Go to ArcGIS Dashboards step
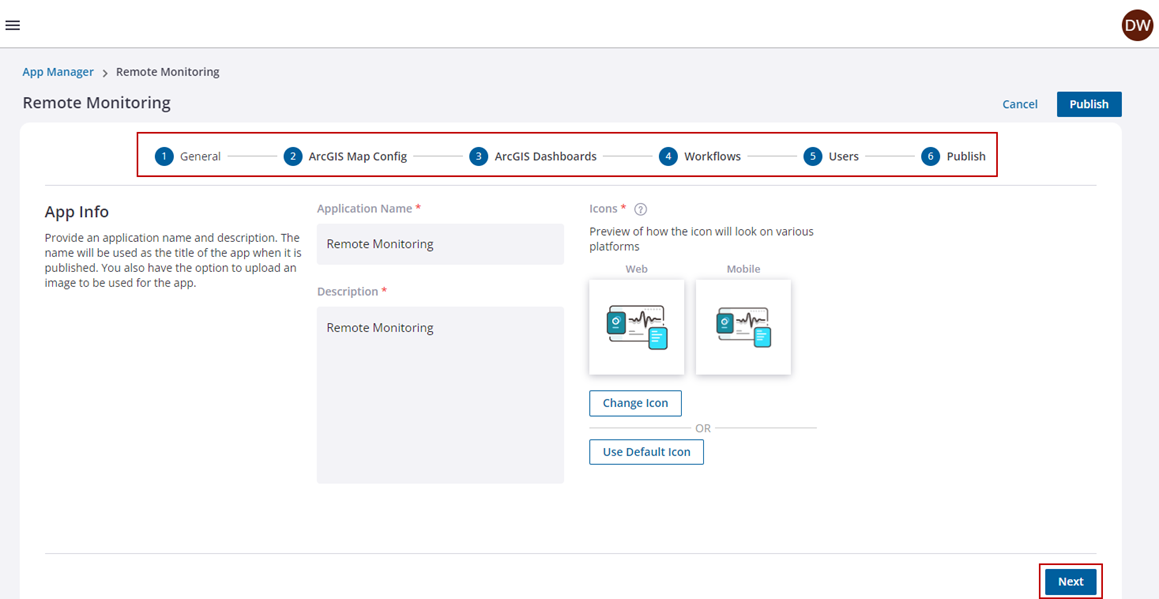The height and width of the screenshot is (599, 1159). coord(545,156)
